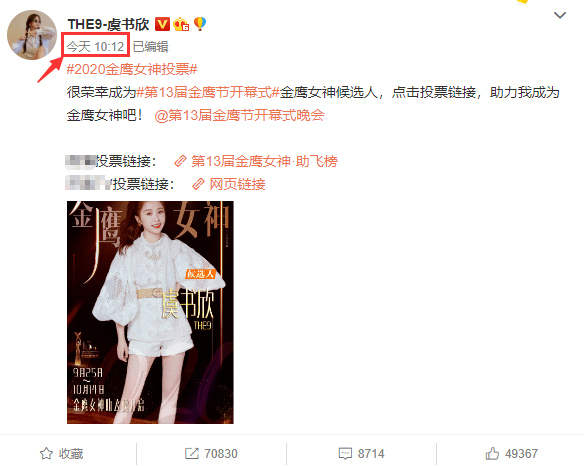The width and height of the screenshot is (584, 466).
Task: Click the hot air balloon badge icon
Action: click(x=200, y=24)
